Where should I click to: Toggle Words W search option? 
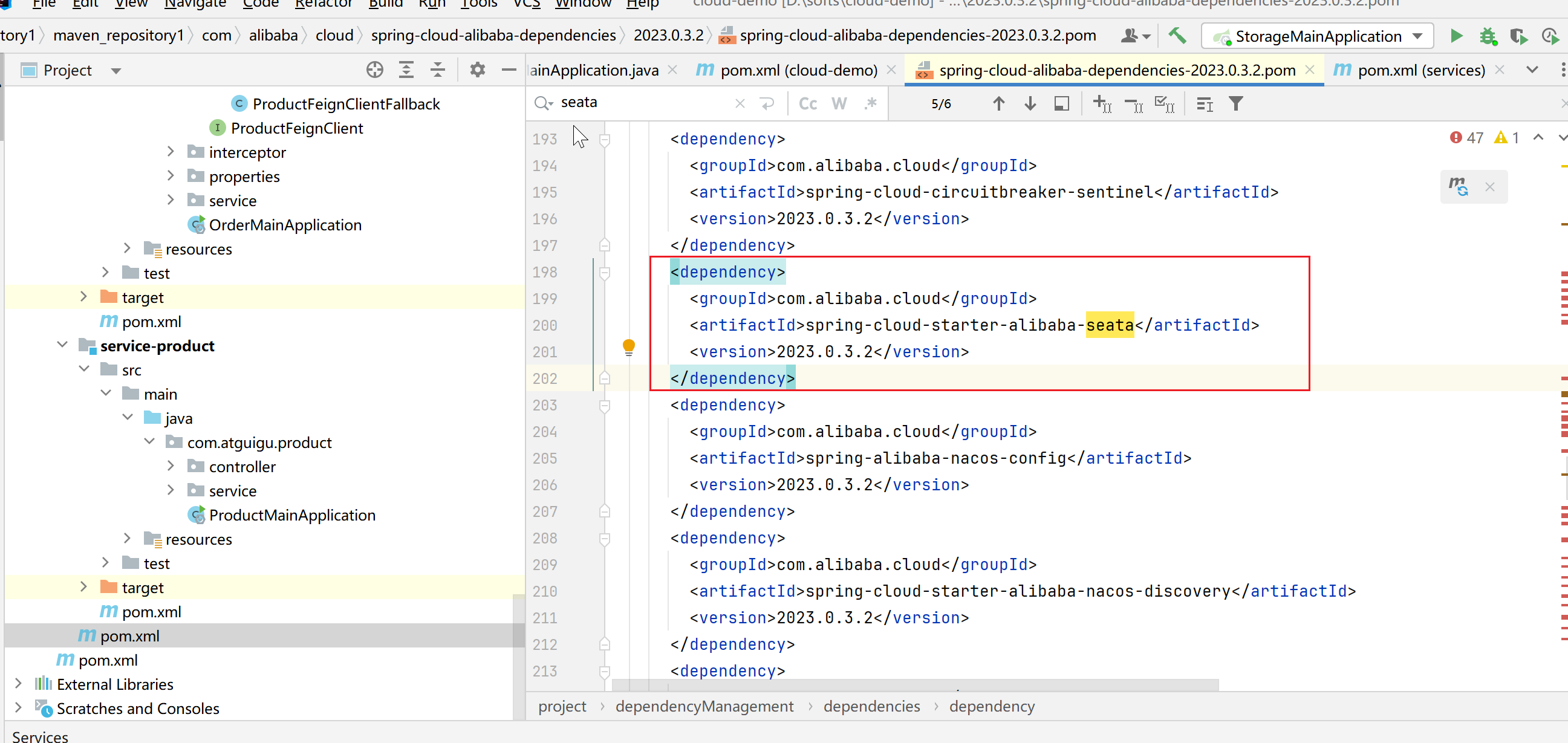(x=839, y=104)
